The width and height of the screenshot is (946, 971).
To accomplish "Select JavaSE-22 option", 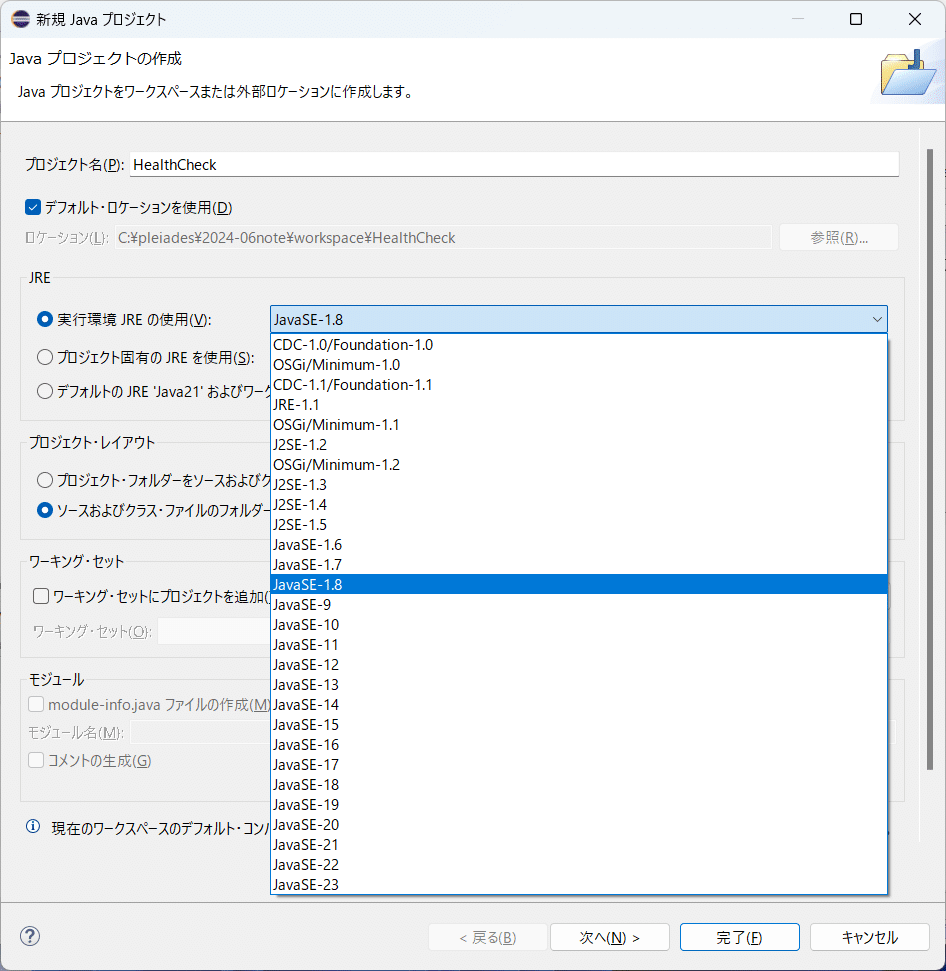I will coord(578,864).
